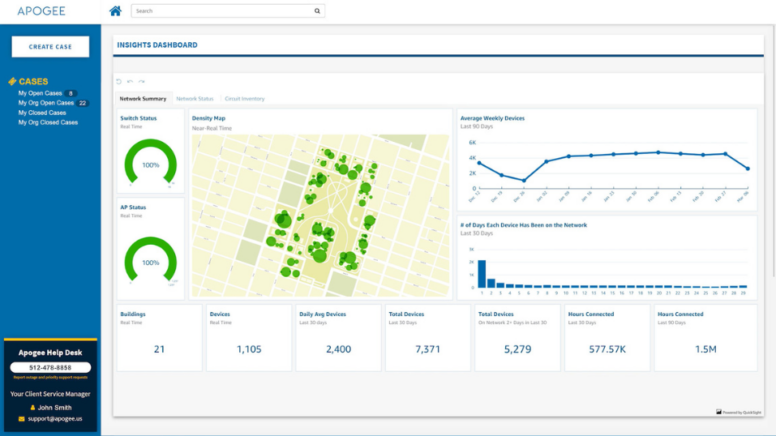This screenshot has width=776, height=436.
Task: View My Org Closed Cases
Action: pos(48,122)
